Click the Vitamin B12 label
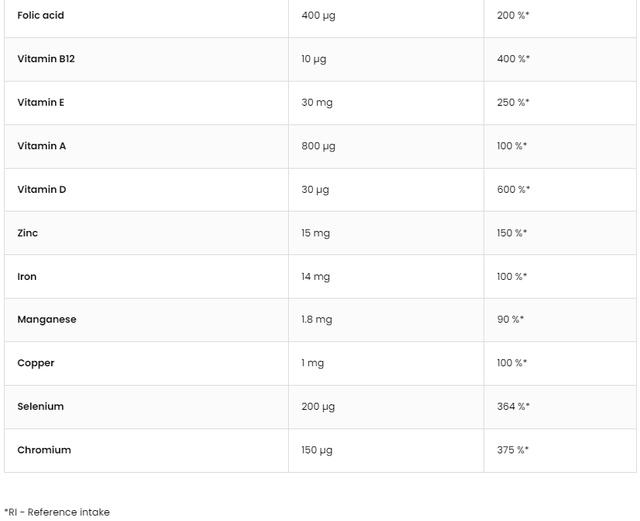This screenshot has height=521, width=640. click(x=46, y=59)
